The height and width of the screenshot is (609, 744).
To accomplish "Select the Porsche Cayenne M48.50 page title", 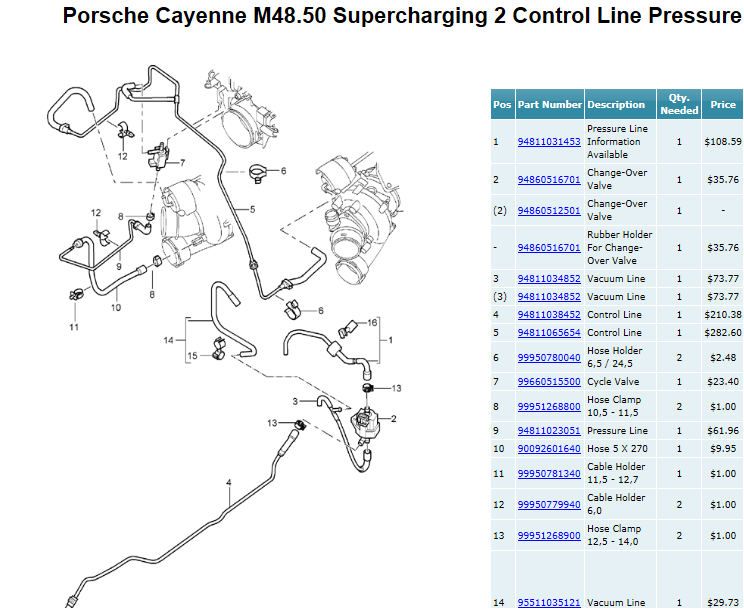I will tap(401, 16).
